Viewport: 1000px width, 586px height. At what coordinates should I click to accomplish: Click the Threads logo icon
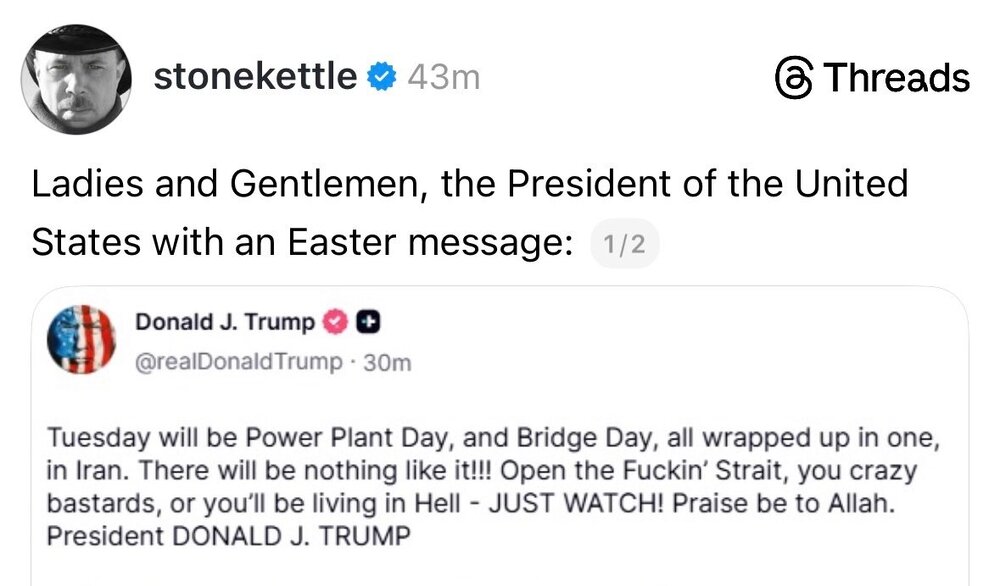pyautogui.click(x=794, y=79)
